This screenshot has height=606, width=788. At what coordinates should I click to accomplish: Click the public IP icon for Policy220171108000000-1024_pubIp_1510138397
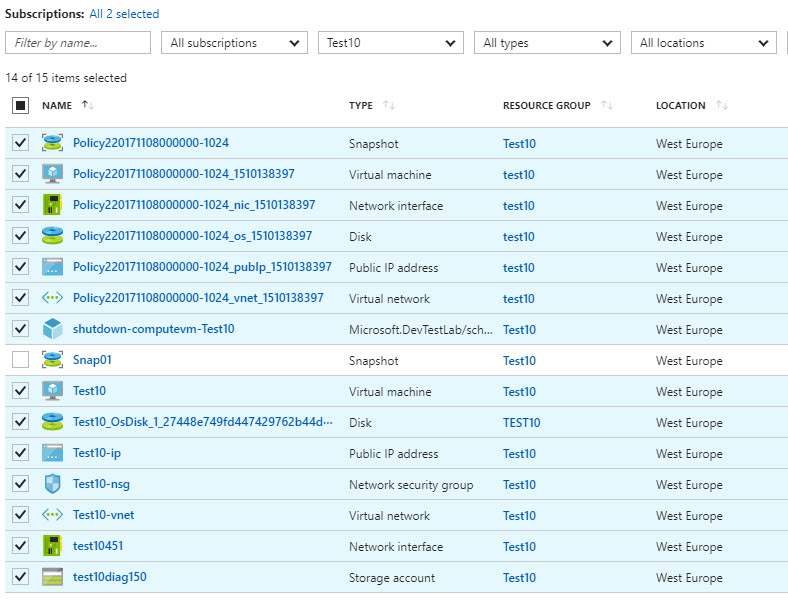click(x=52, y=267)
